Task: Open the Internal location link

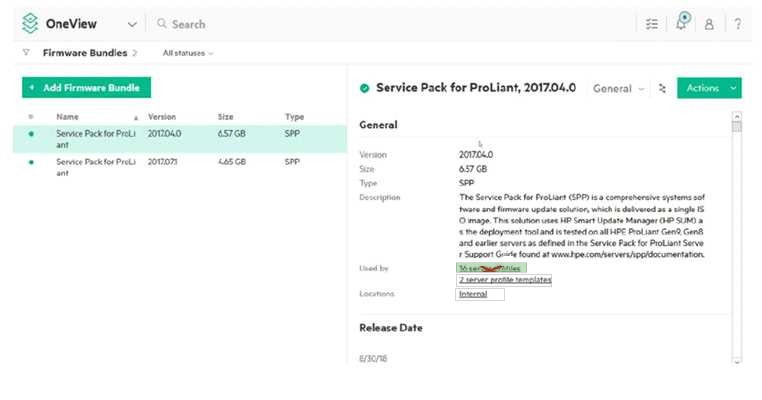Action: (473, 294)
